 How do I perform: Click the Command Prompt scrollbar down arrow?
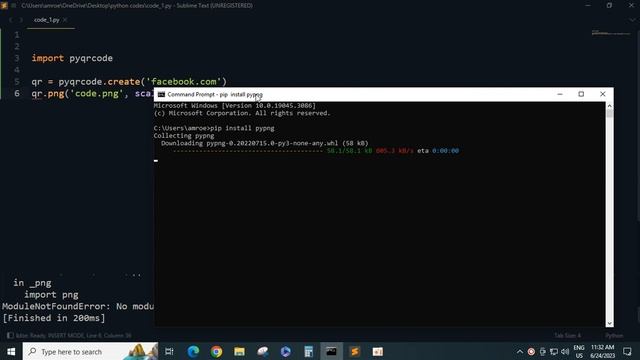[x=609, y=323]
